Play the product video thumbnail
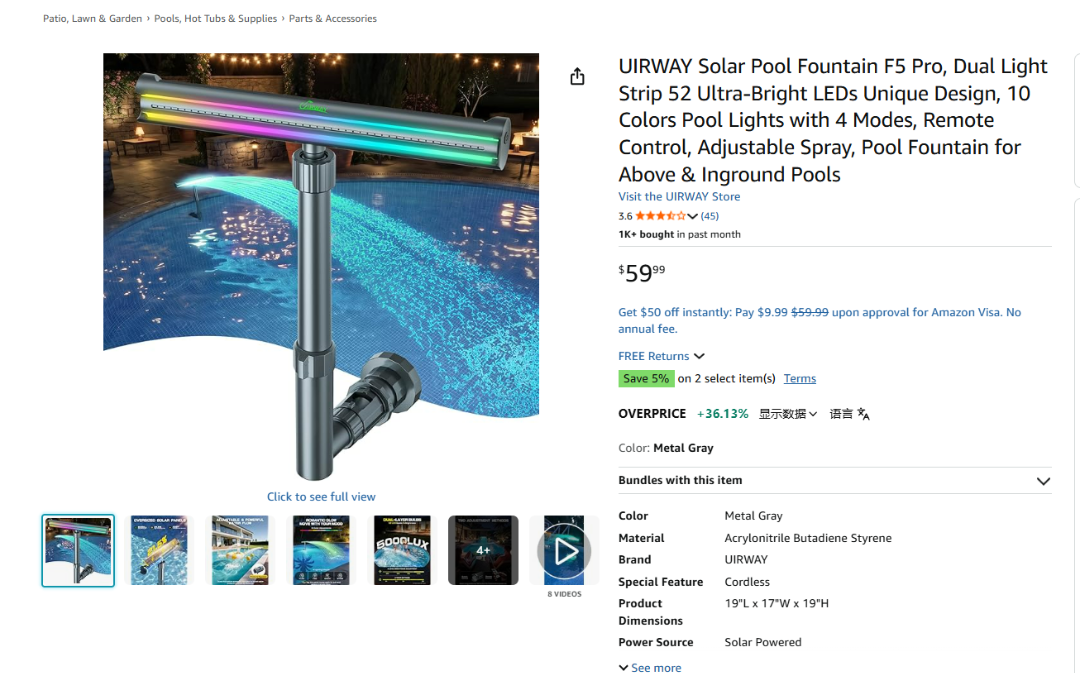 point(564,550)
